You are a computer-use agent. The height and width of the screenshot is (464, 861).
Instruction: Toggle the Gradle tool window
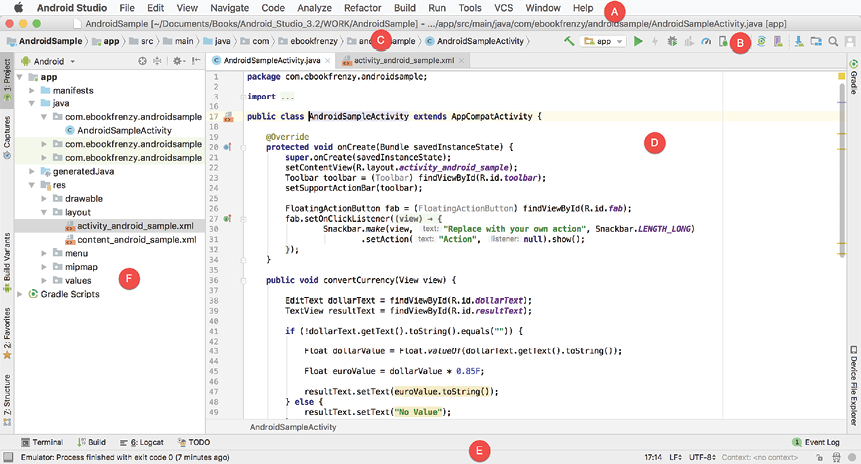[x=854, y=77]
